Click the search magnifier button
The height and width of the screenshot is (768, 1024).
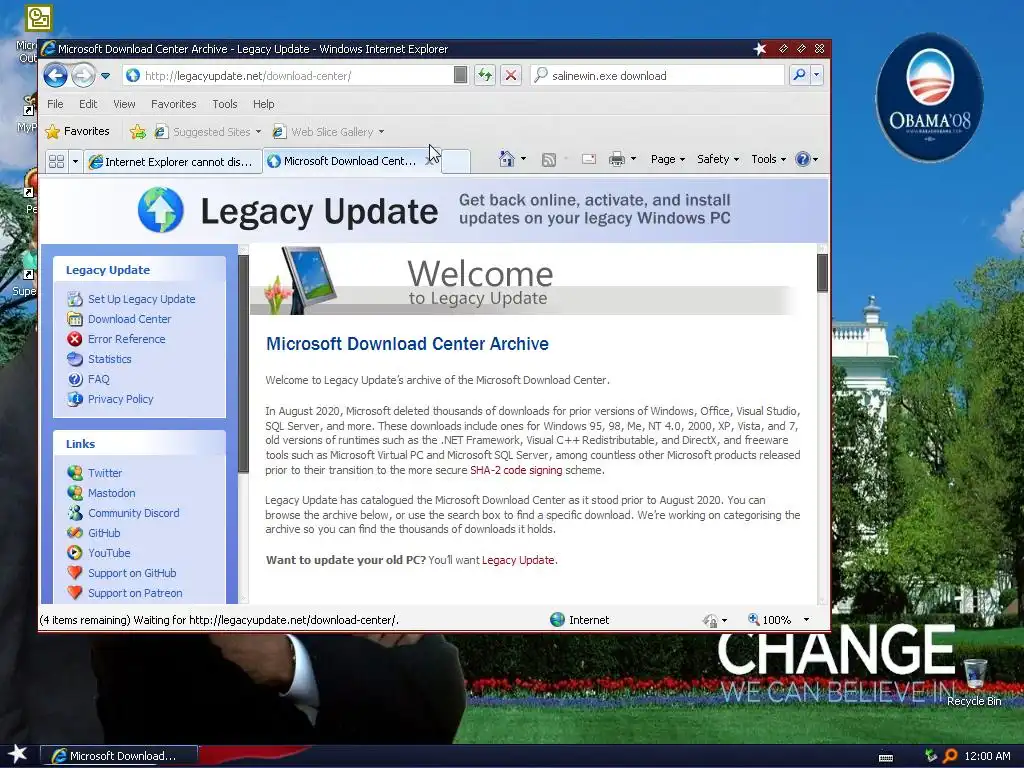(x=799, y=75)
